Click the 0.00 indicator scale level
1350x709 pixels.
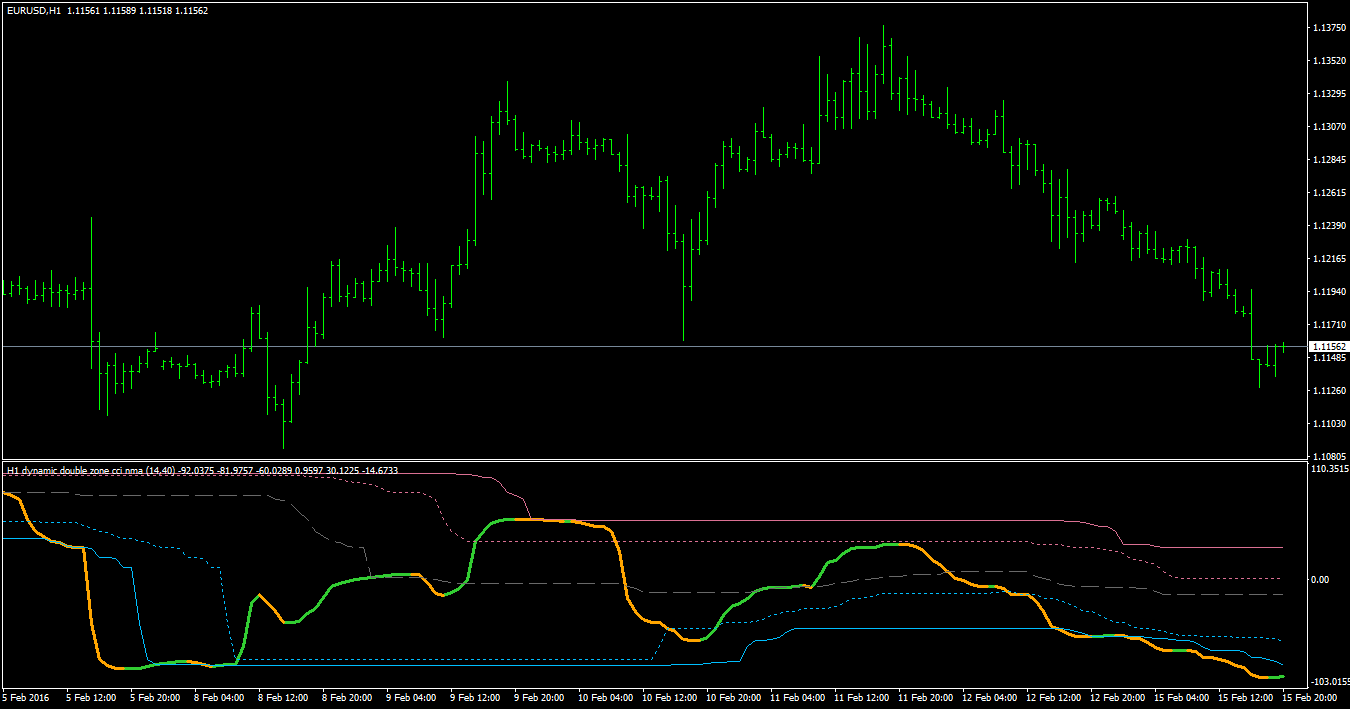pyautogui.click(x=1320, y=579)
